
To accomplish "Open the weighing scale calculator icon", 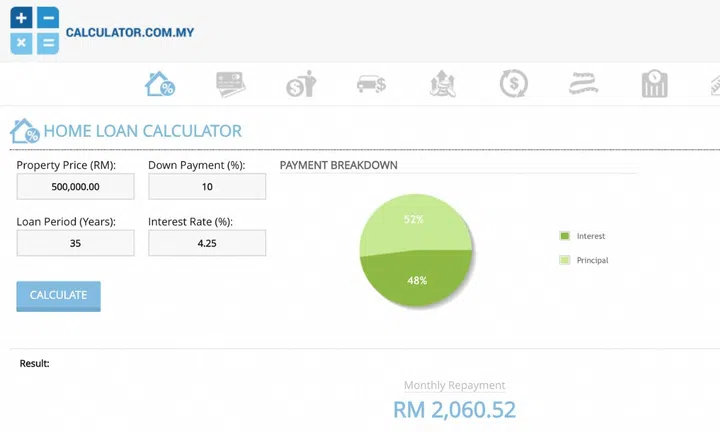I will tap(655, 84).
